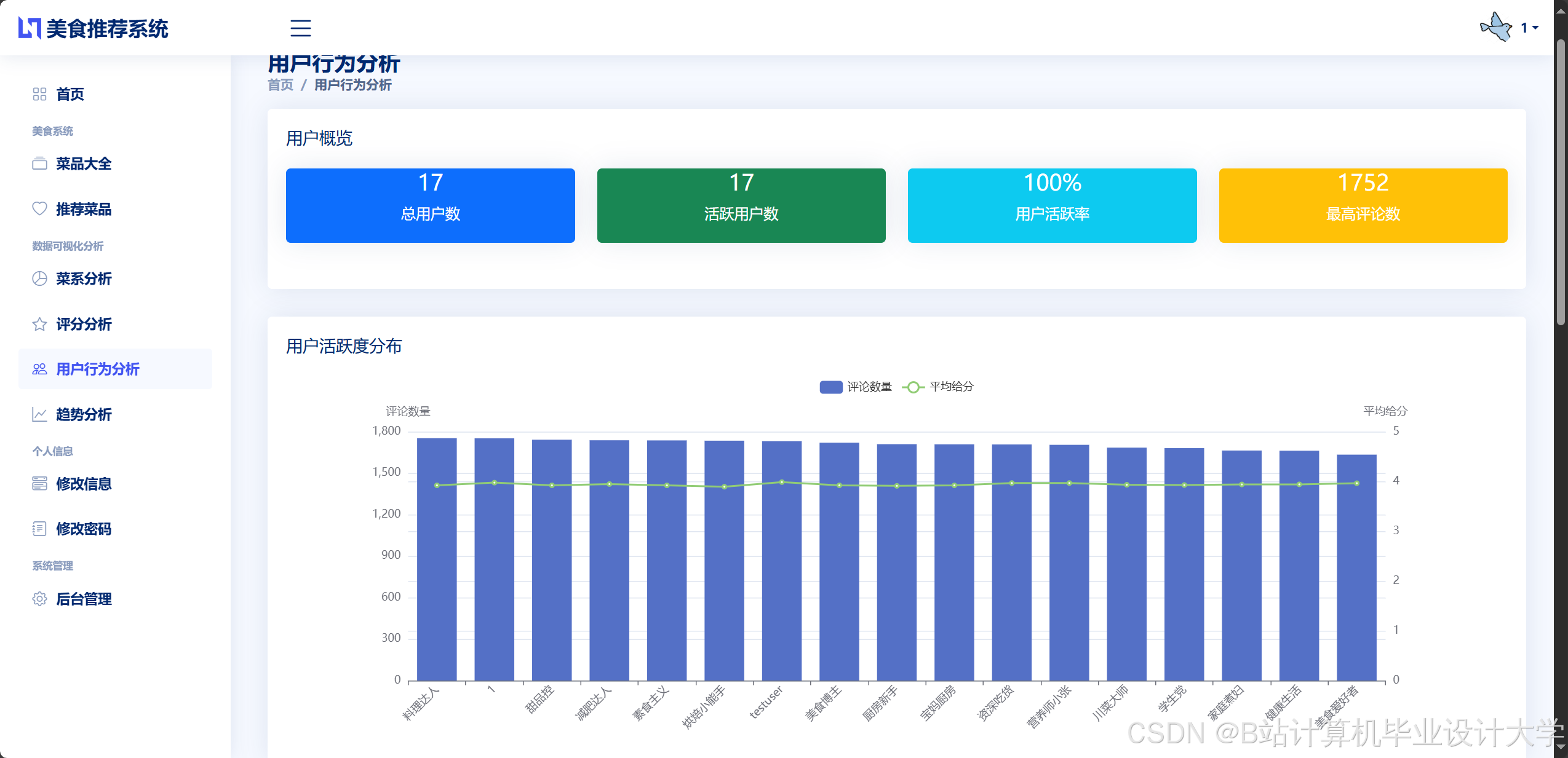This screenshot has height=758, width=1568.
Task: Click the star icon for 评分分析
Action: (39, 324)
